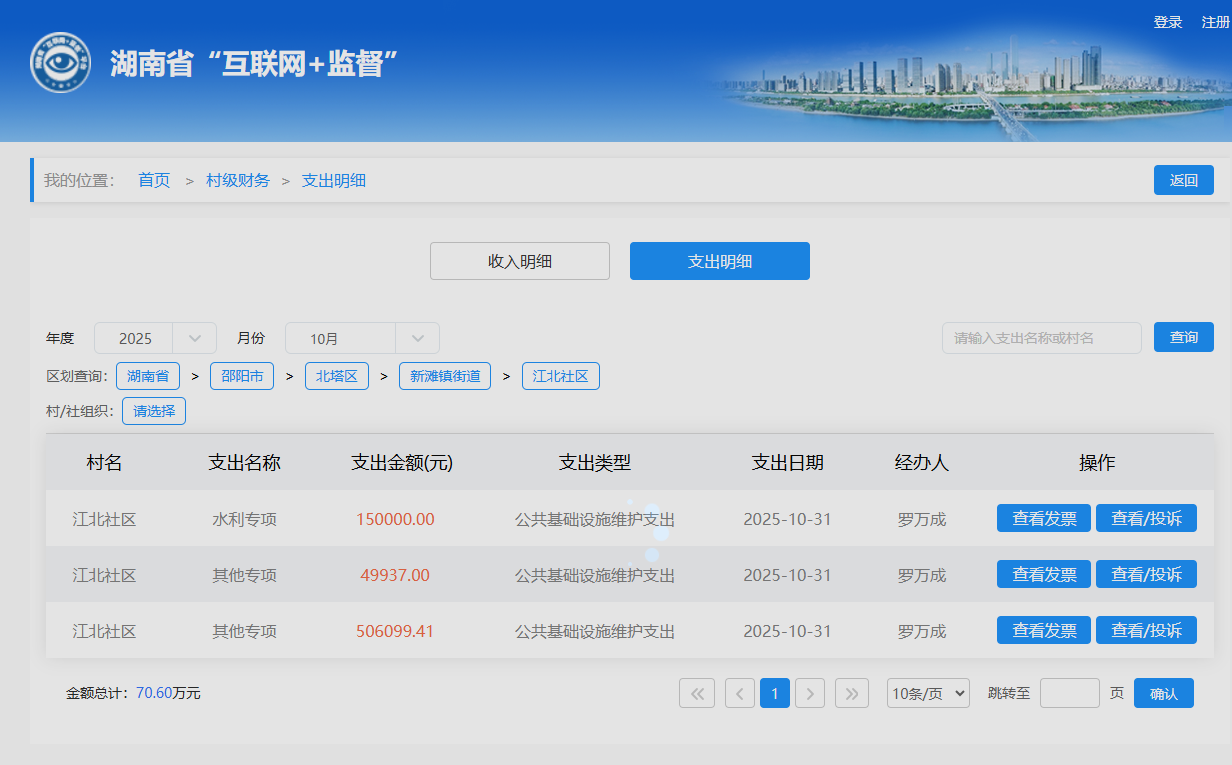Open the 月份 10月 month dropdown

point(362,338)
